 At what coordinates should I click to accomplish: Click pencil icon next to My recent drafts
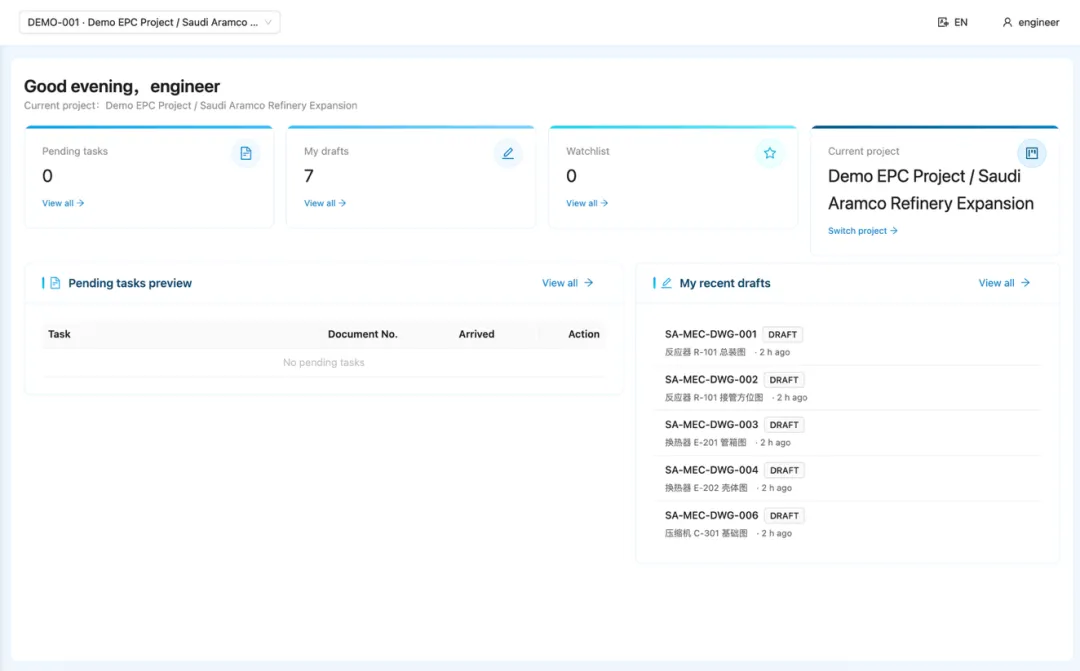click(x=666, y=283)
